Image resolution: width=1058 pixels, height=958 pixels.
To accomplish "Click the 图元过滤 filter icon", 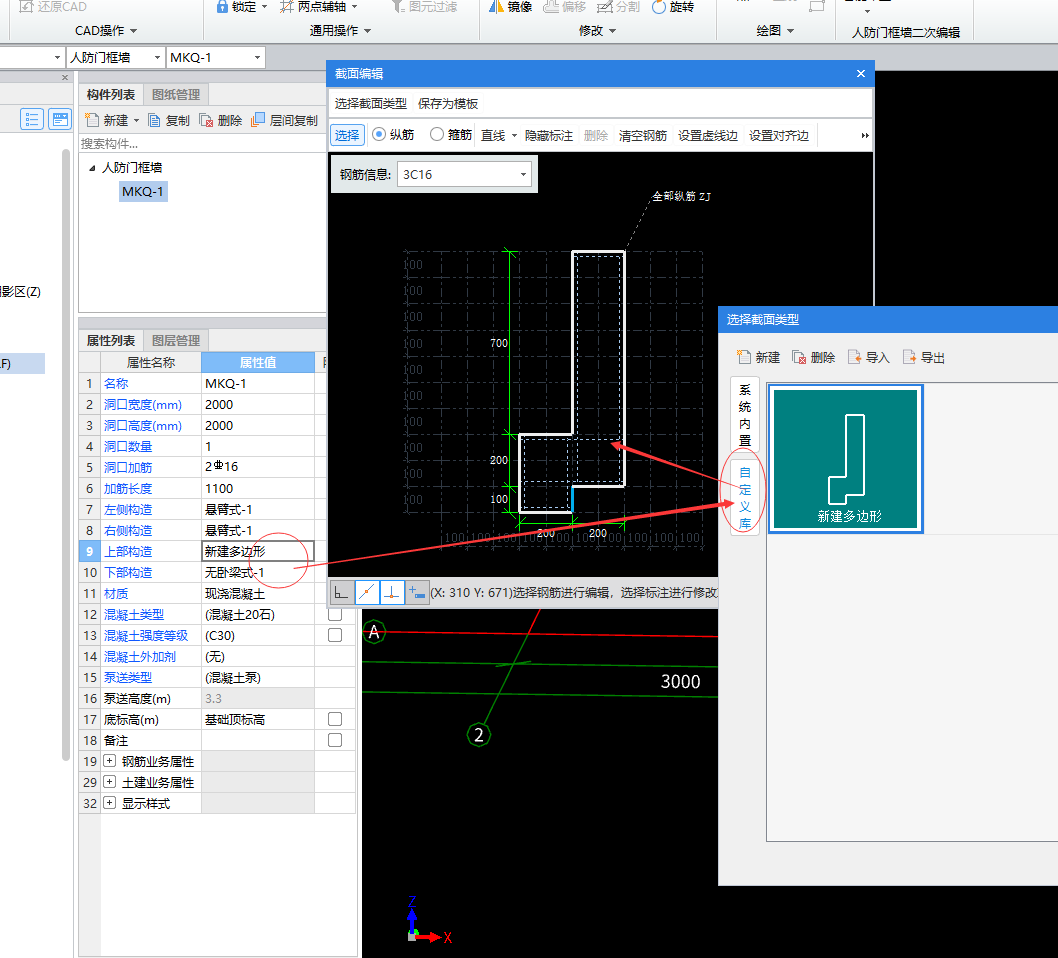I will point(398,7).
